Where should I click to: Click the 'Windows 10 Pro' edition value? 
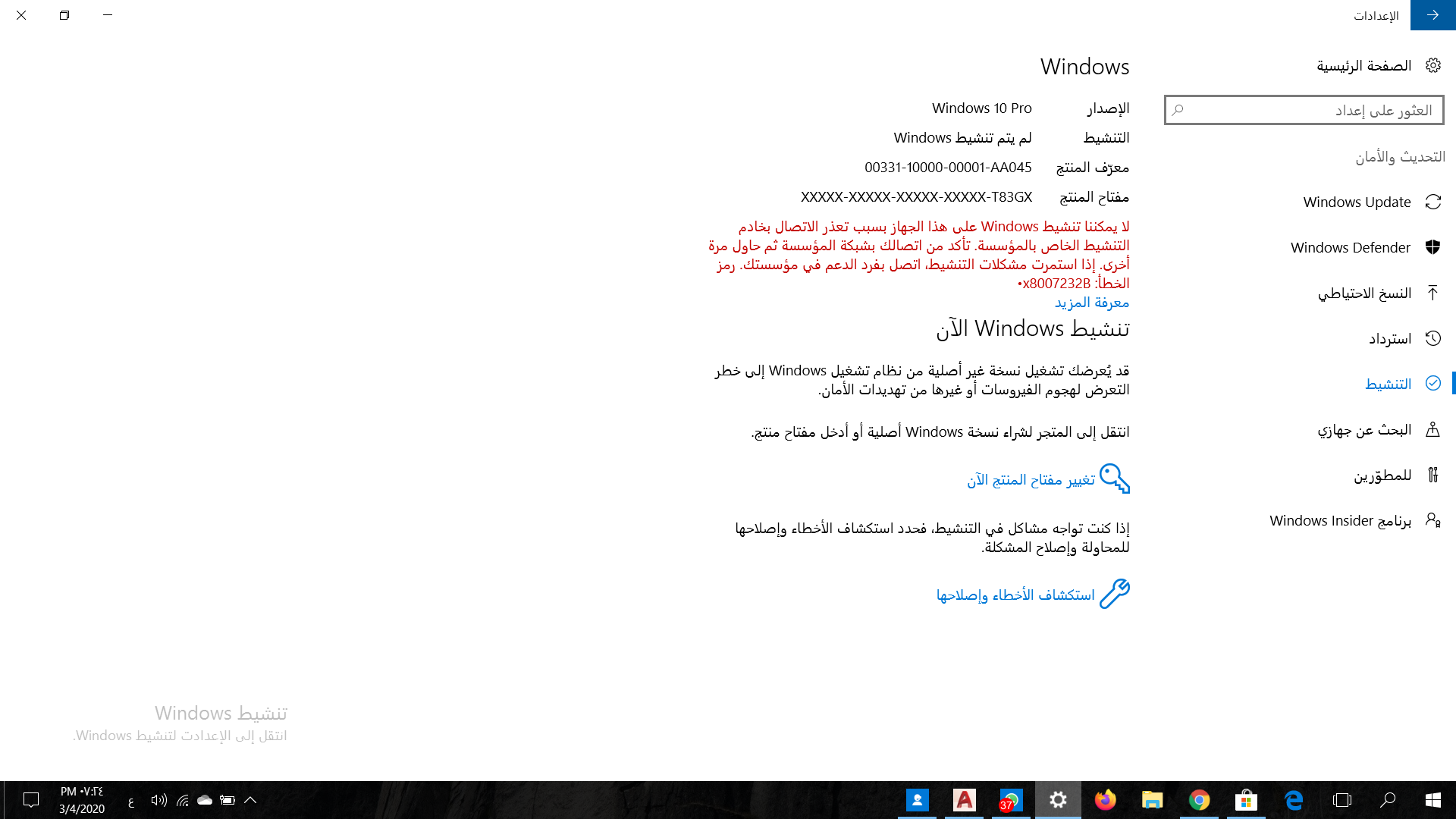tap(982, 108)
